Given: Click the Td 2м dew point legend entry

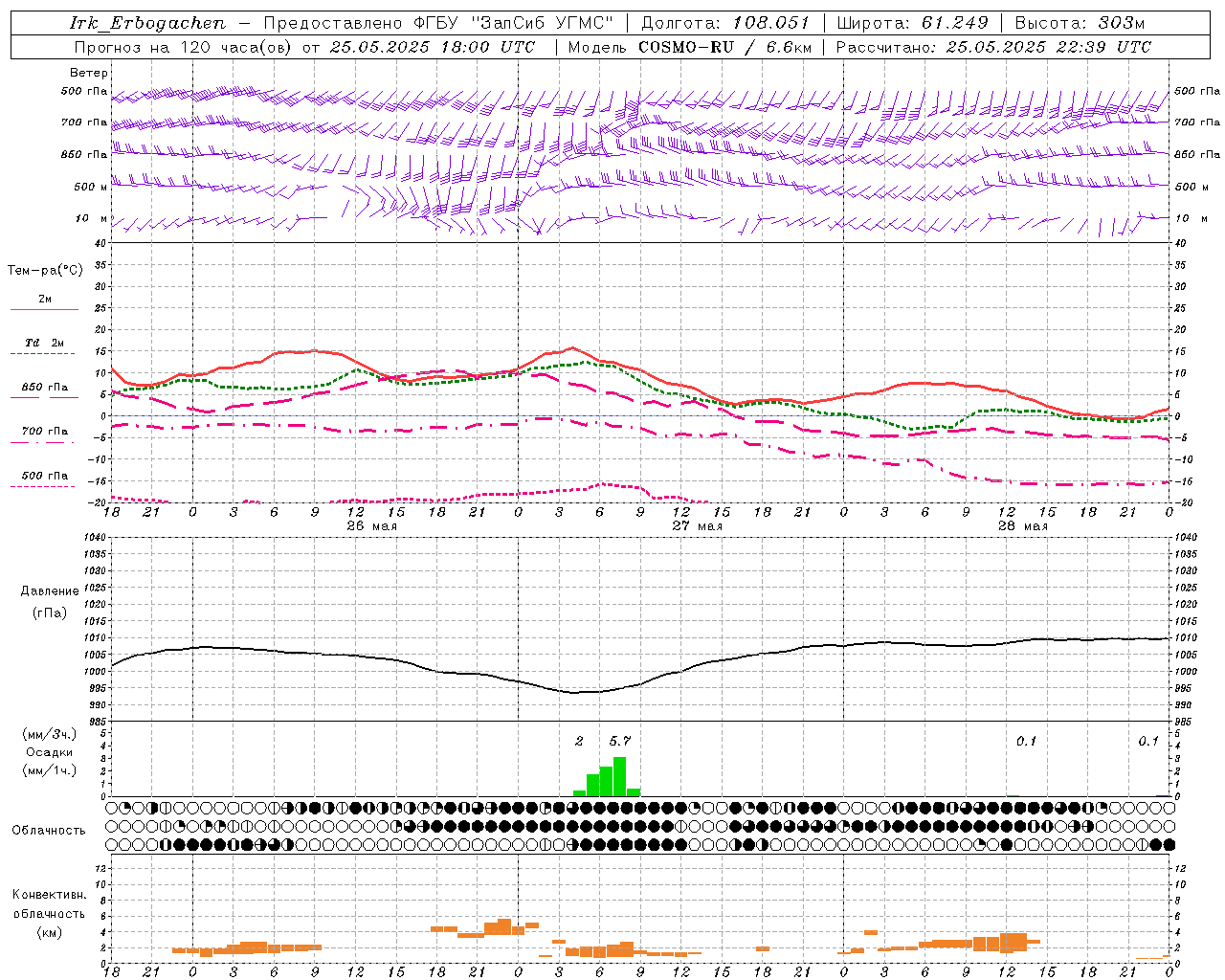Looking at the screenshot, I should (45, 343).
